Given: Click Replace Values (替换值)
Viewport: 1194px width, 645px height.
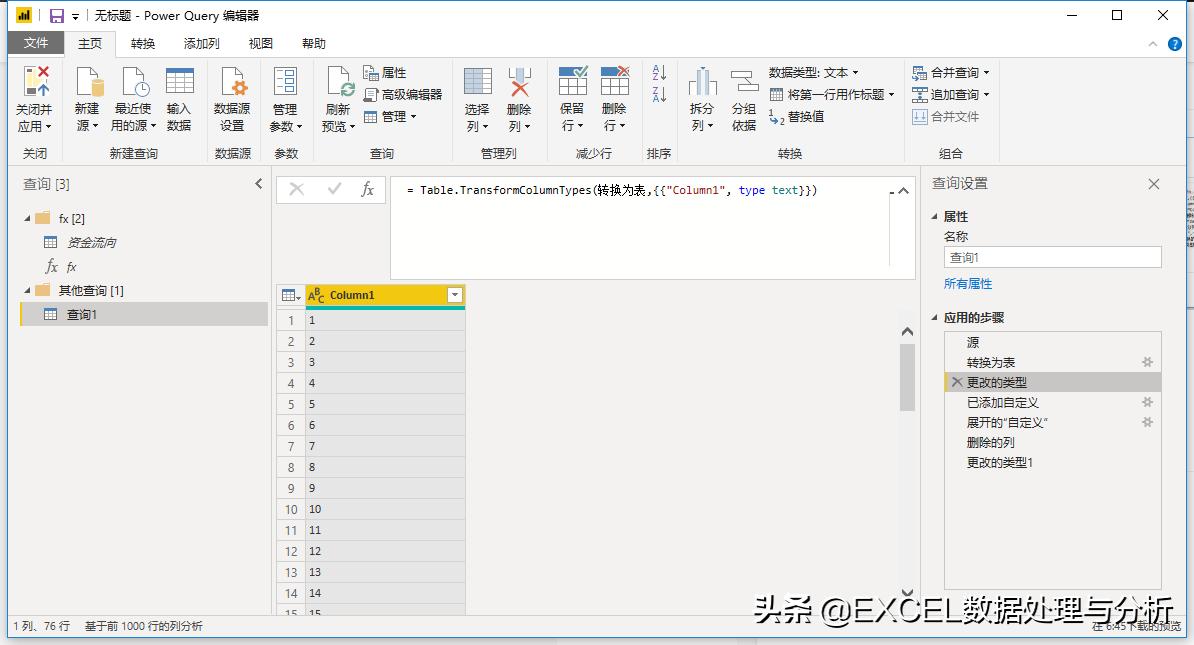Looking at the screenshot, I should click(x=797, y=117).
